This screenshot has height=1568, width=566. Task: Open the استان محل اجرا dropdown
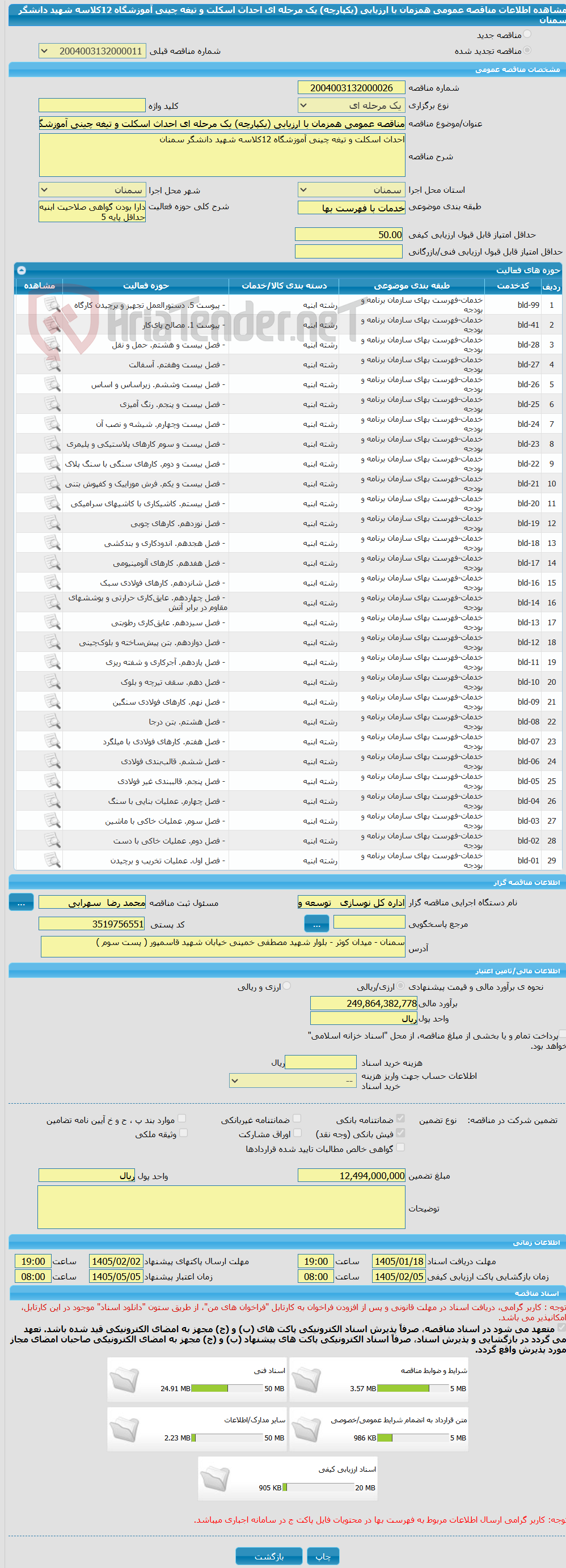point(352,190)
